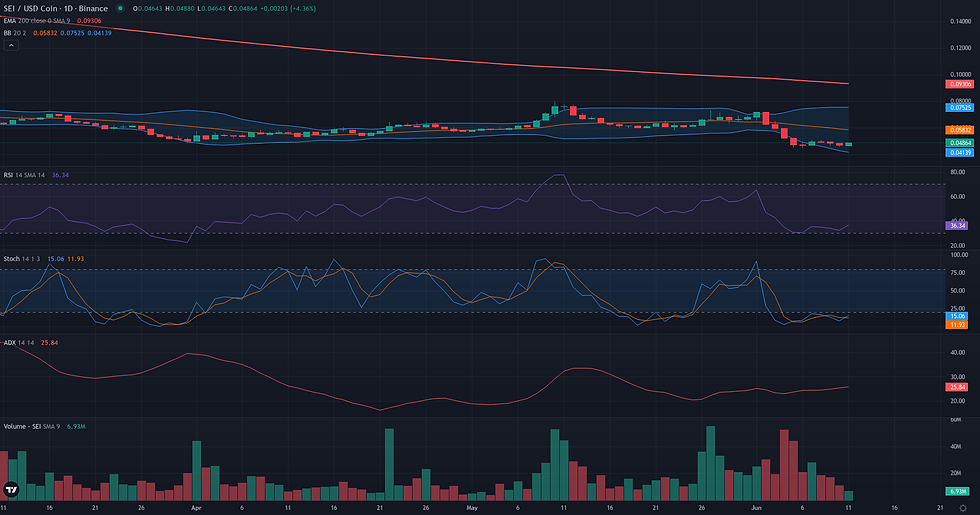Click the BB lower value 0.04139 in legend
This screenshot has height=515, width=980.
99,32
